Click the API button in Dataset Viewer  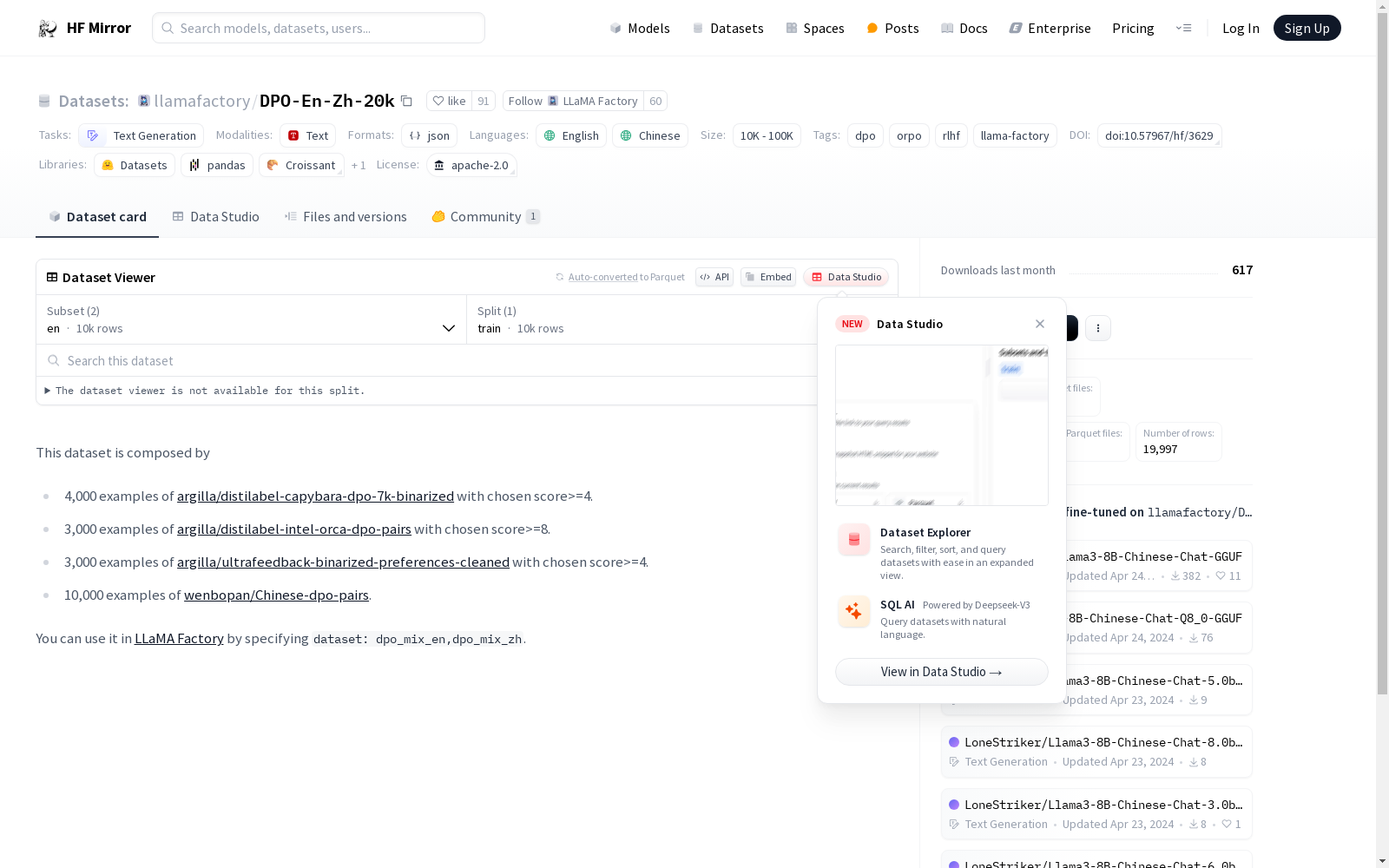click(714, 277)
